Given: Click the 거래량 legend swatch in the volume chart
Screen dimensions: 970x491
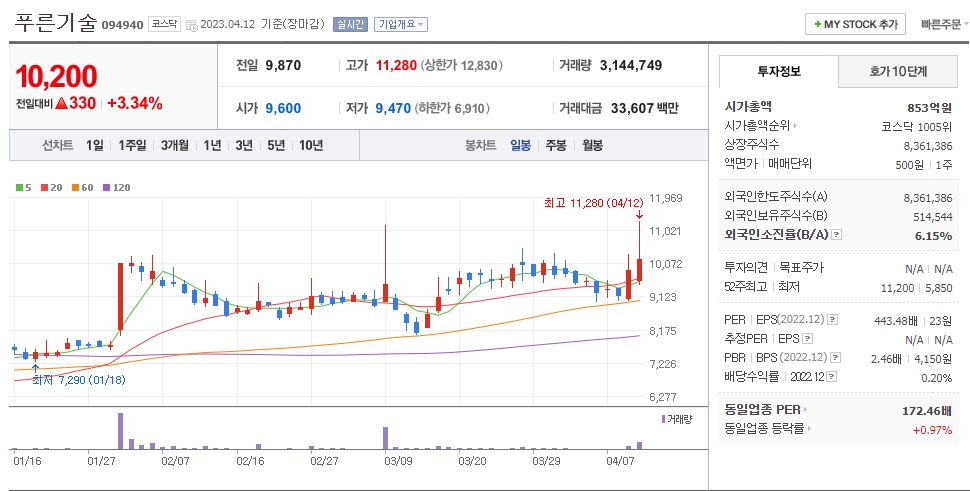Looking at the screenshot, I should pyautogui.click(x=664, y=419).
